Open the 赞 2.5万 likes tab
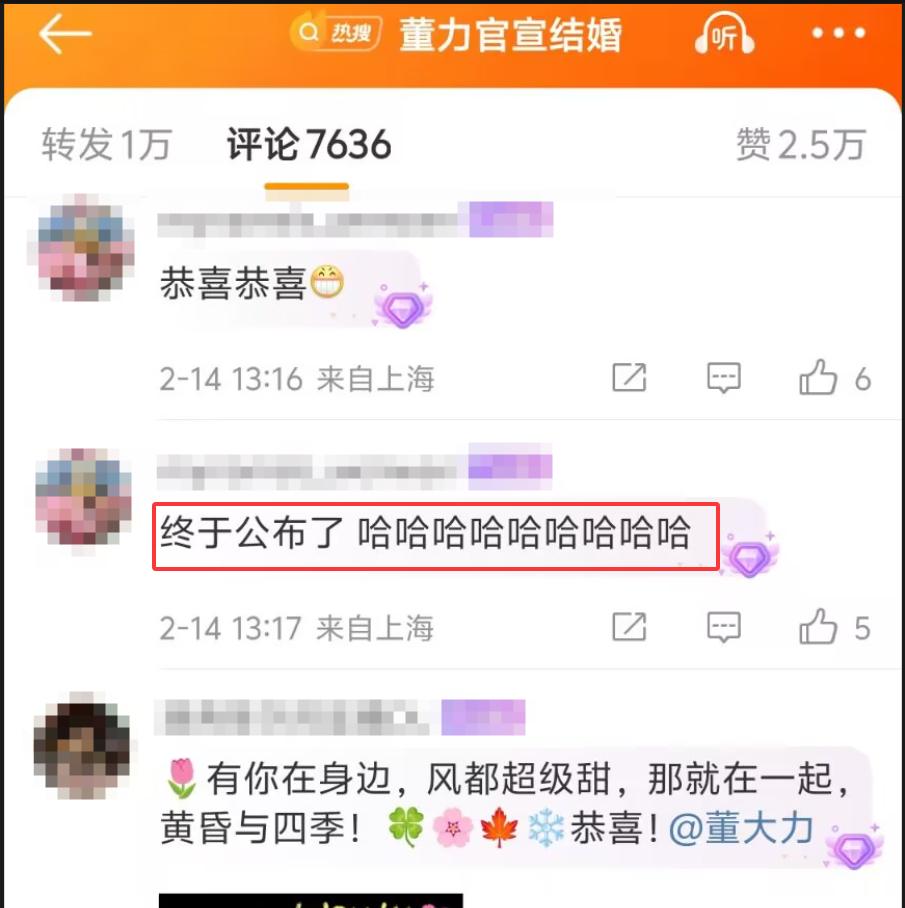 point(801,144)
